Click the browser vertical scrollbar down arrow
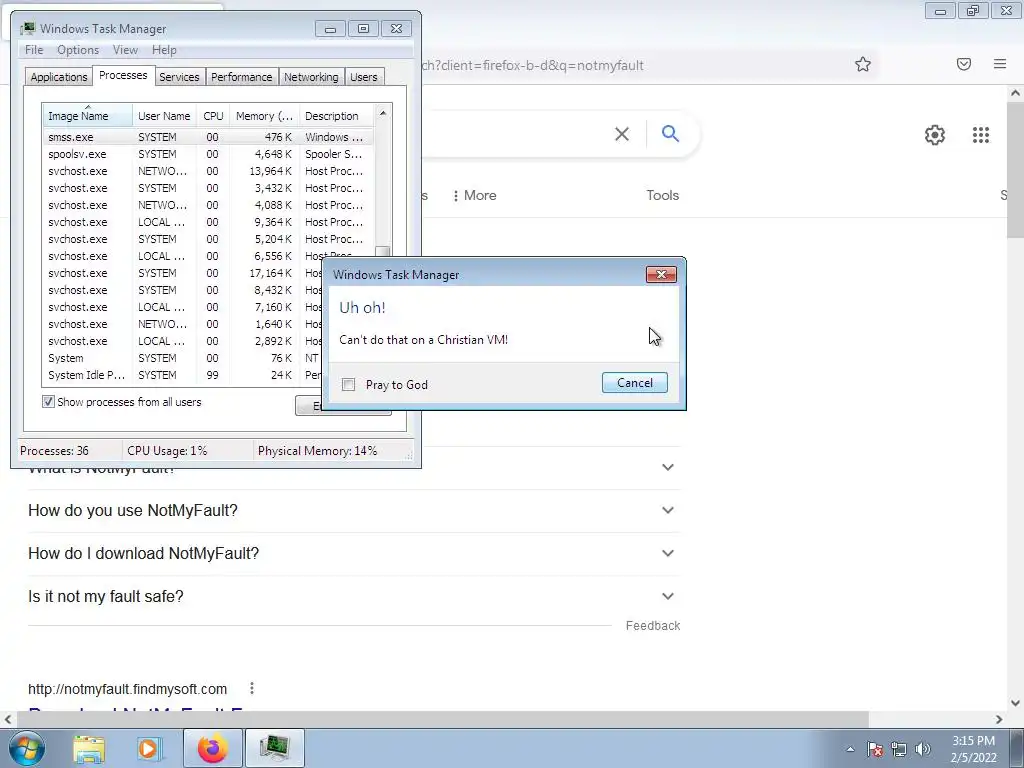The image size is (1024, 768). coord(1015,703)
